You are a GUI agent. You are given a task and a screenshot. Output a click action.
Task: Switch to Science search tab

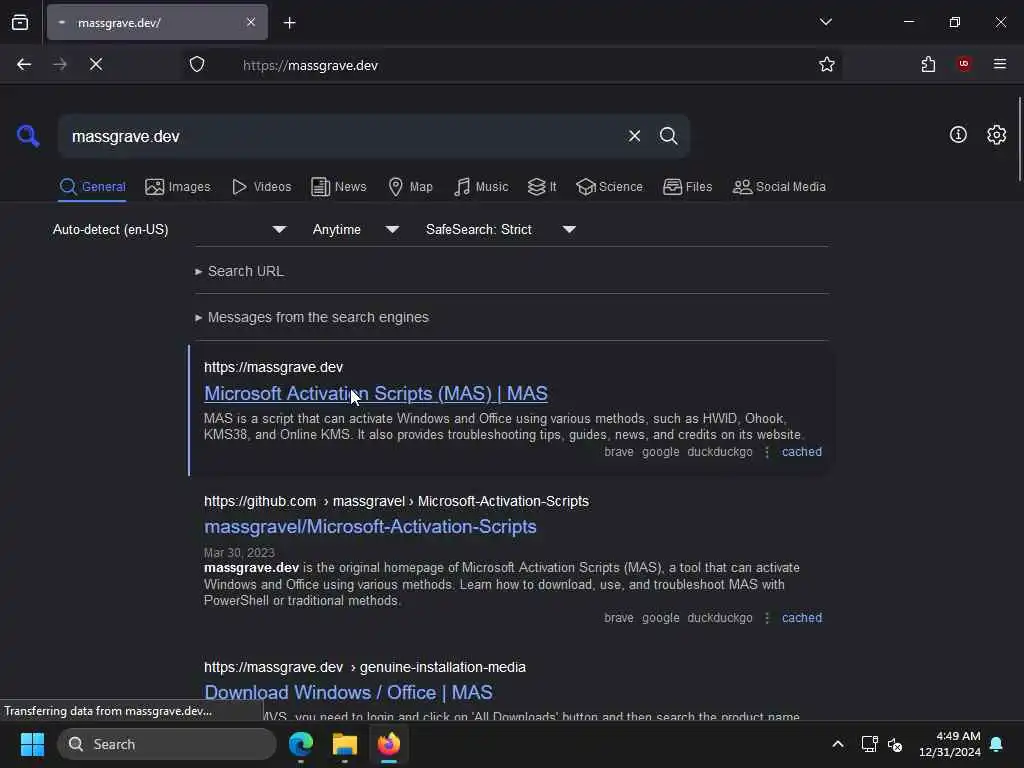(x=609, y=187)
